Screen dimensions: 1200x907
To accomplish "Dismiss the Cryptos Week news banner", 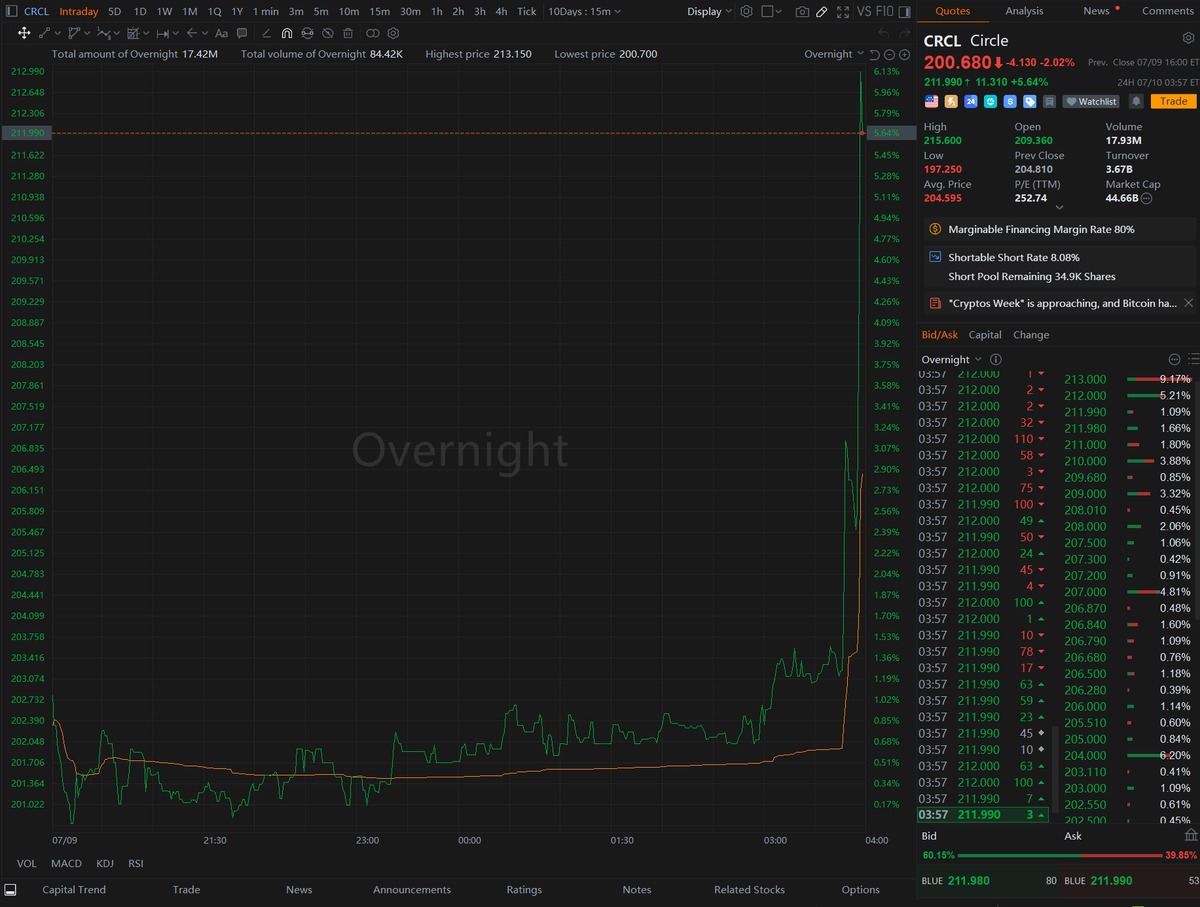I will pos(1188,303).
